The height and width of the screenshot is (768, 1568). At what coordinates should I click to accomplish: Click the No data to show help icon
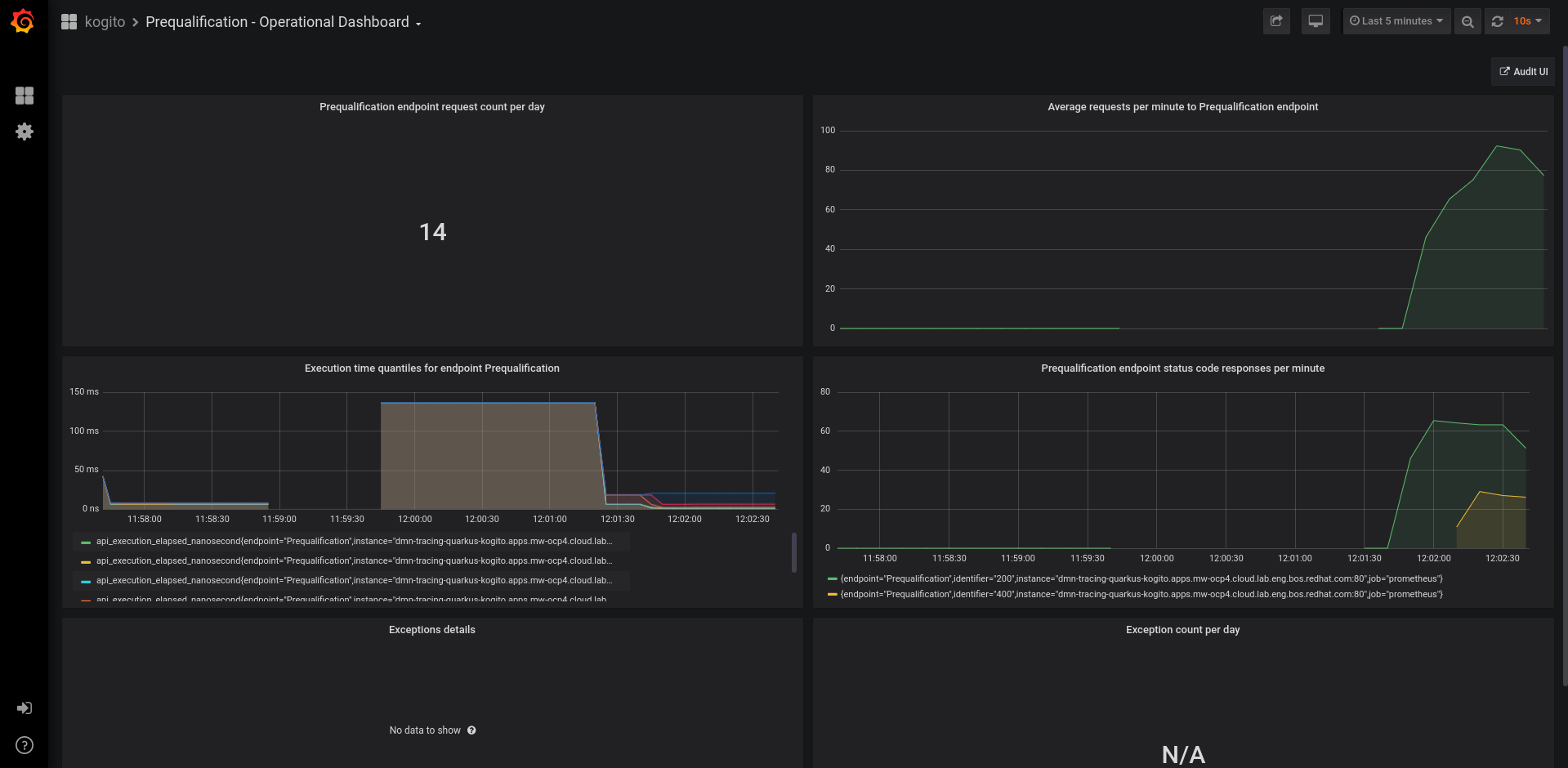471,730
